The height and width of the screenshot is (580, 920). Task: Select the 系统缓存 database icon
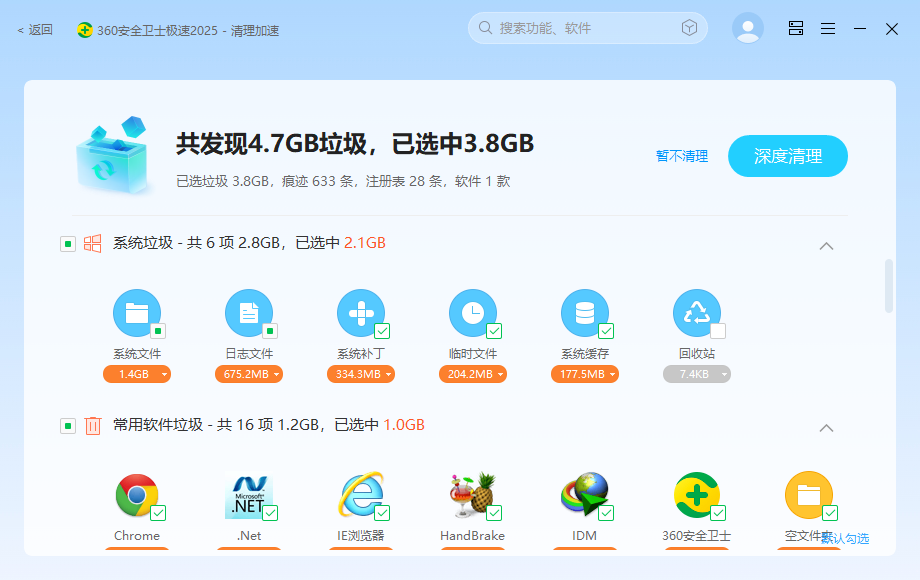coord(585,312)
